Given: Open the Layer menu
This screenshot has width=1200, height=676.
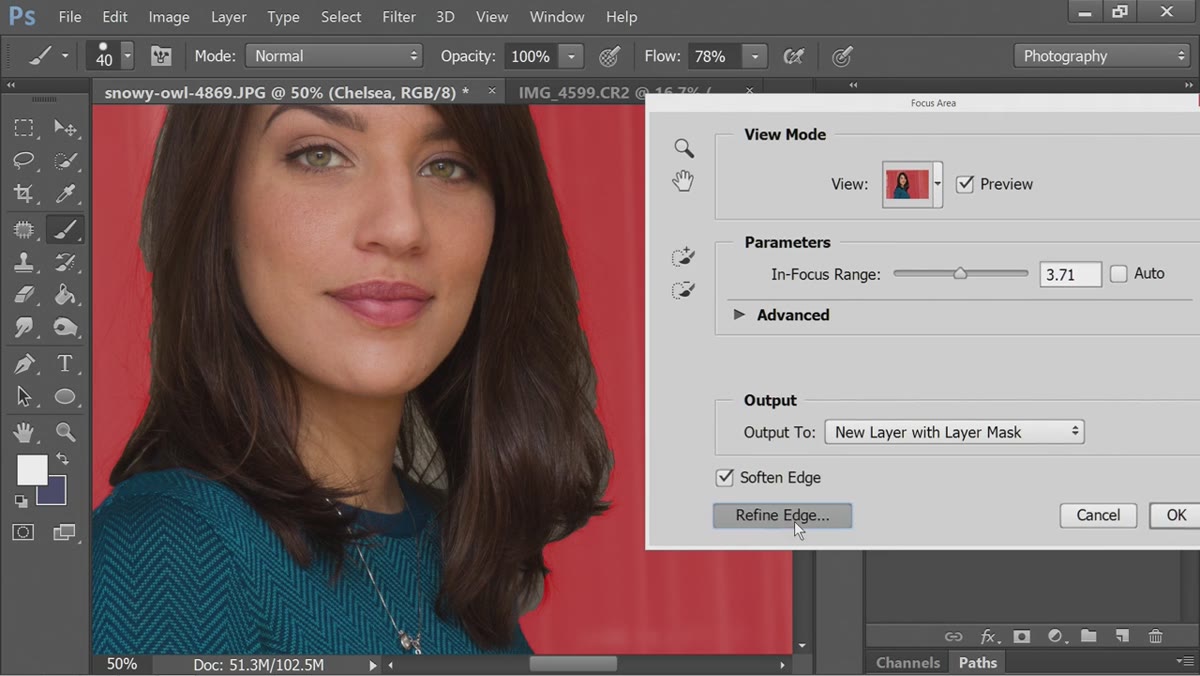Looking at the screenshot, I should (229, 17).
